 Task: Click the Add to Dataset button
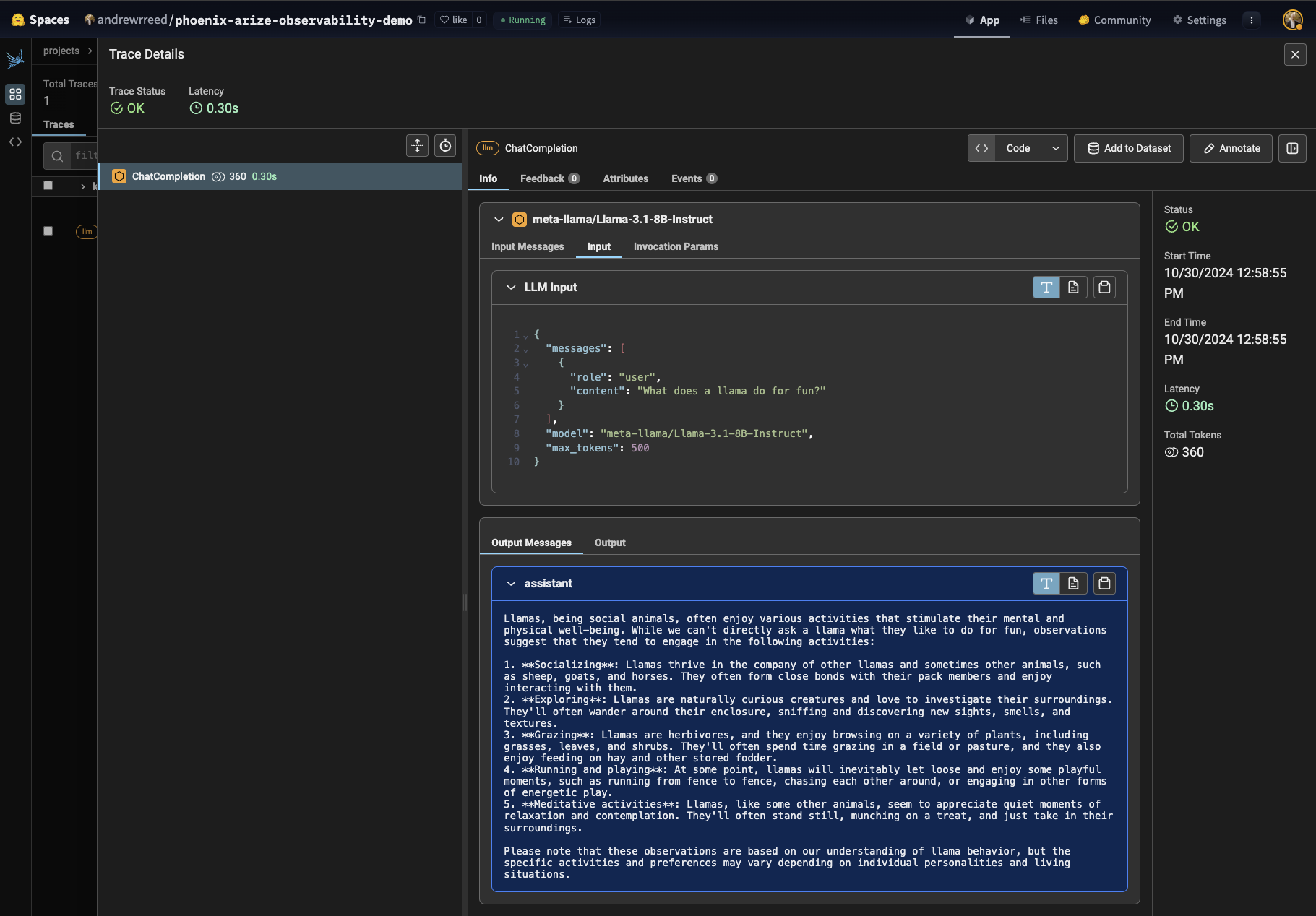(1128, 148)
